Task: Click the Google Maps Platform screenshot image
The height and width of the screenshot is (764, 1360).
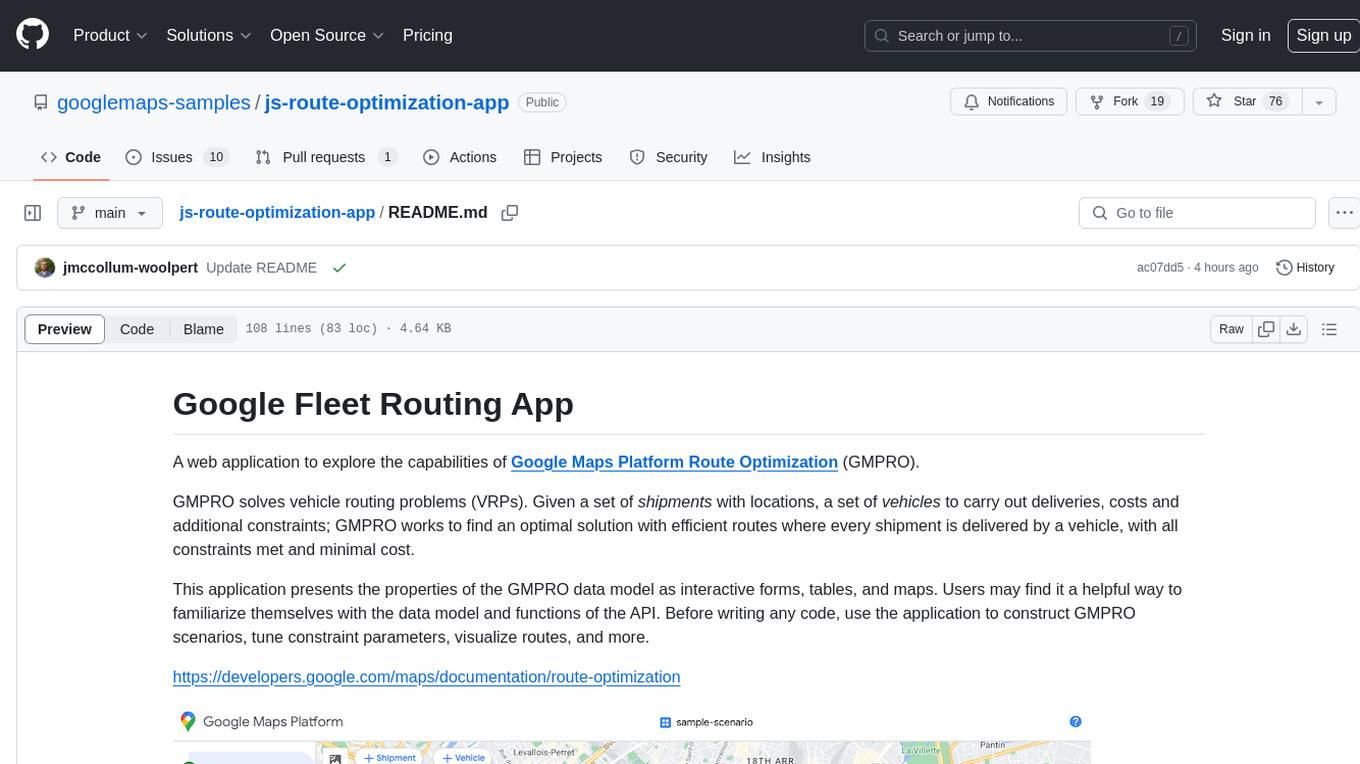Action: (x=631, y=735)
